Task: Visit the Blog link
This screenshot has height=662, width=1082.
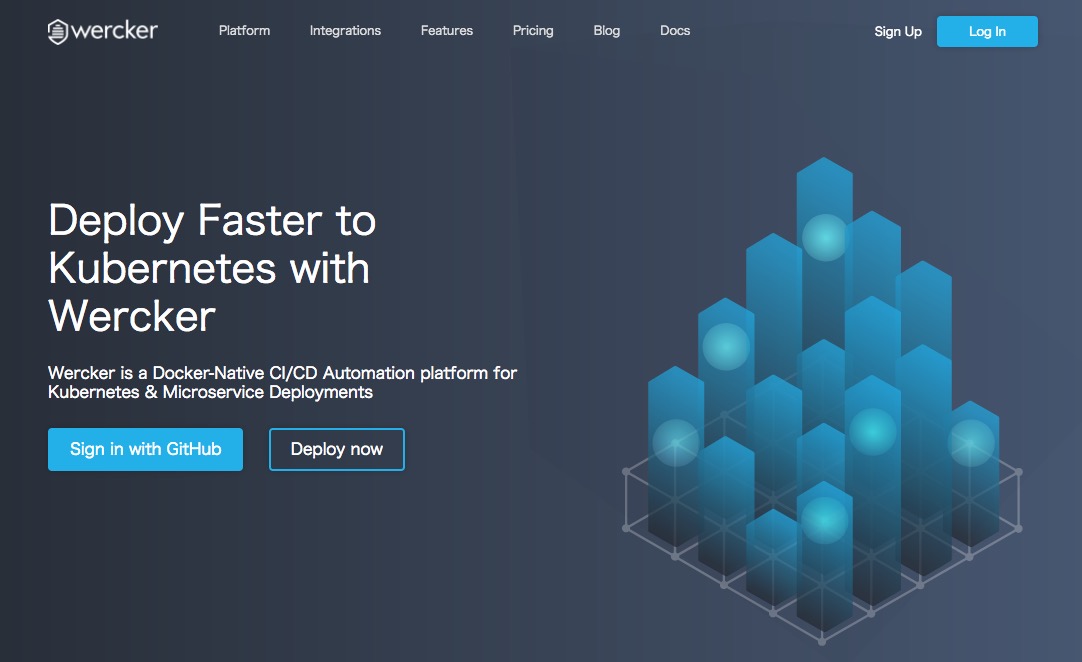Action: click(606, 31)
